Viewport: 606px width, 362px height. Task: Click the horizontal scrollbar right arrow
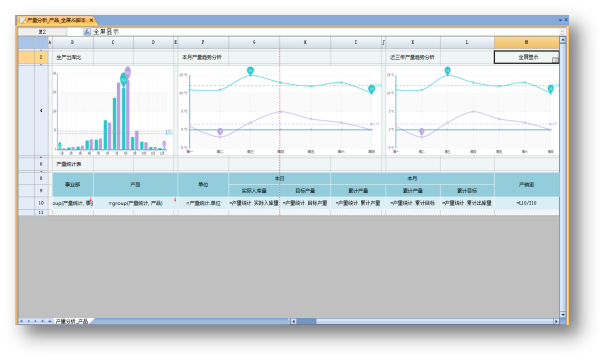556,321
